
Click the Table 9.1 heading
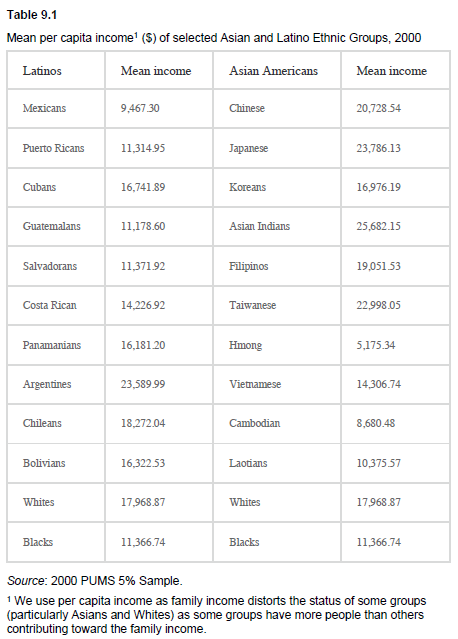point(32,15)
